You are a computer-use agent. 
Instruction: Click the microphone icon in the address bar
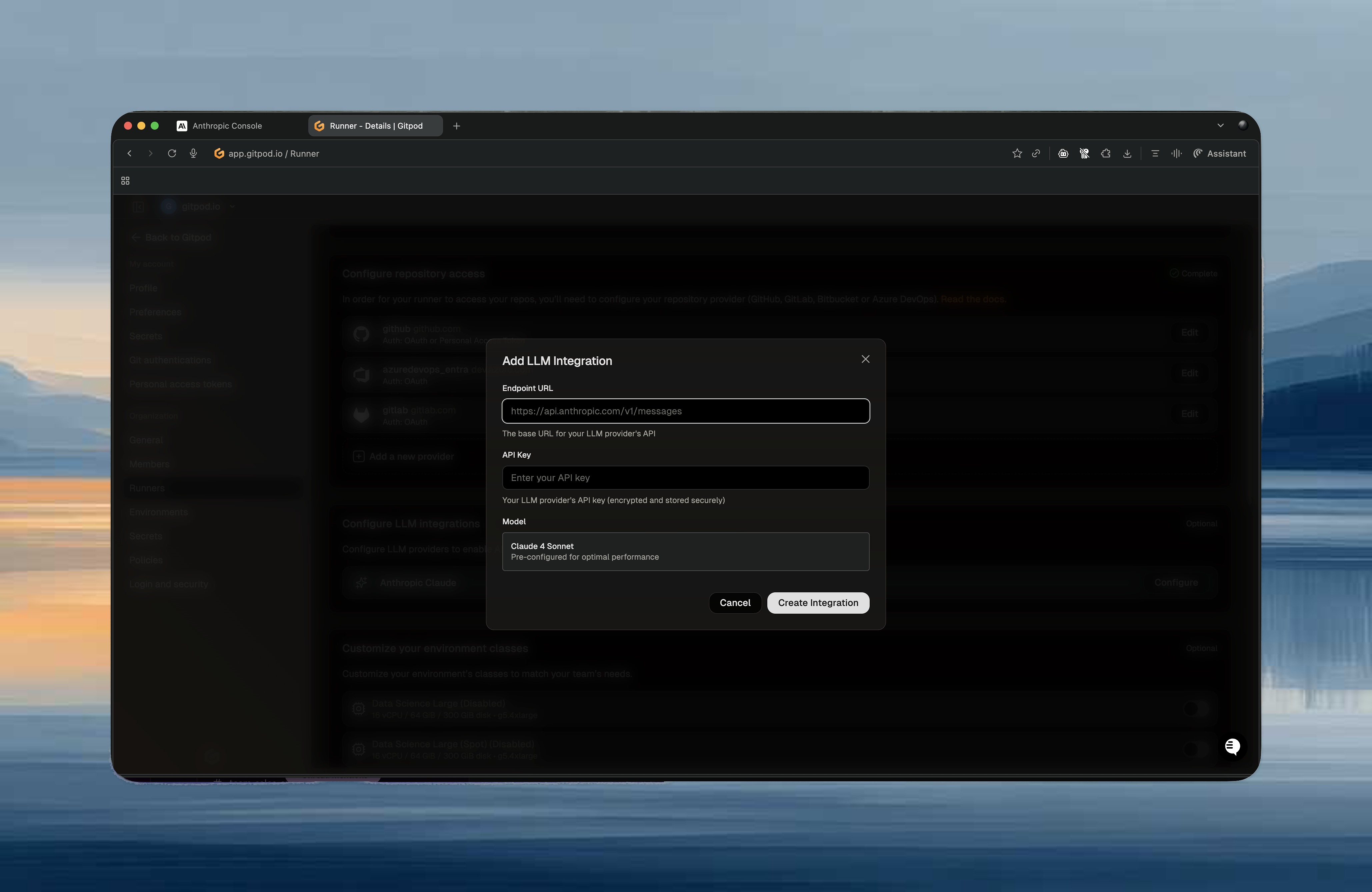[x=194, y=153]
